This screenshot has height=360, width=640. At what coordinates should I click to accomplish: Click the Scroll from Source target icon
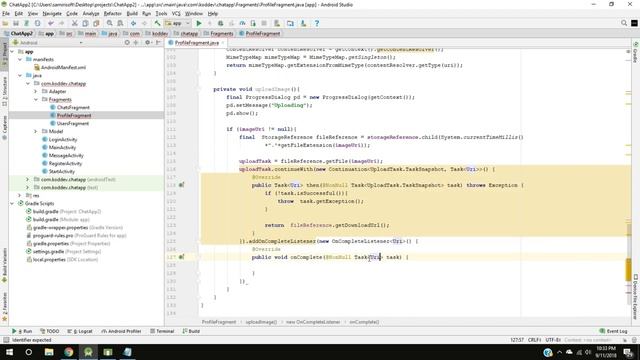[127, 42]
